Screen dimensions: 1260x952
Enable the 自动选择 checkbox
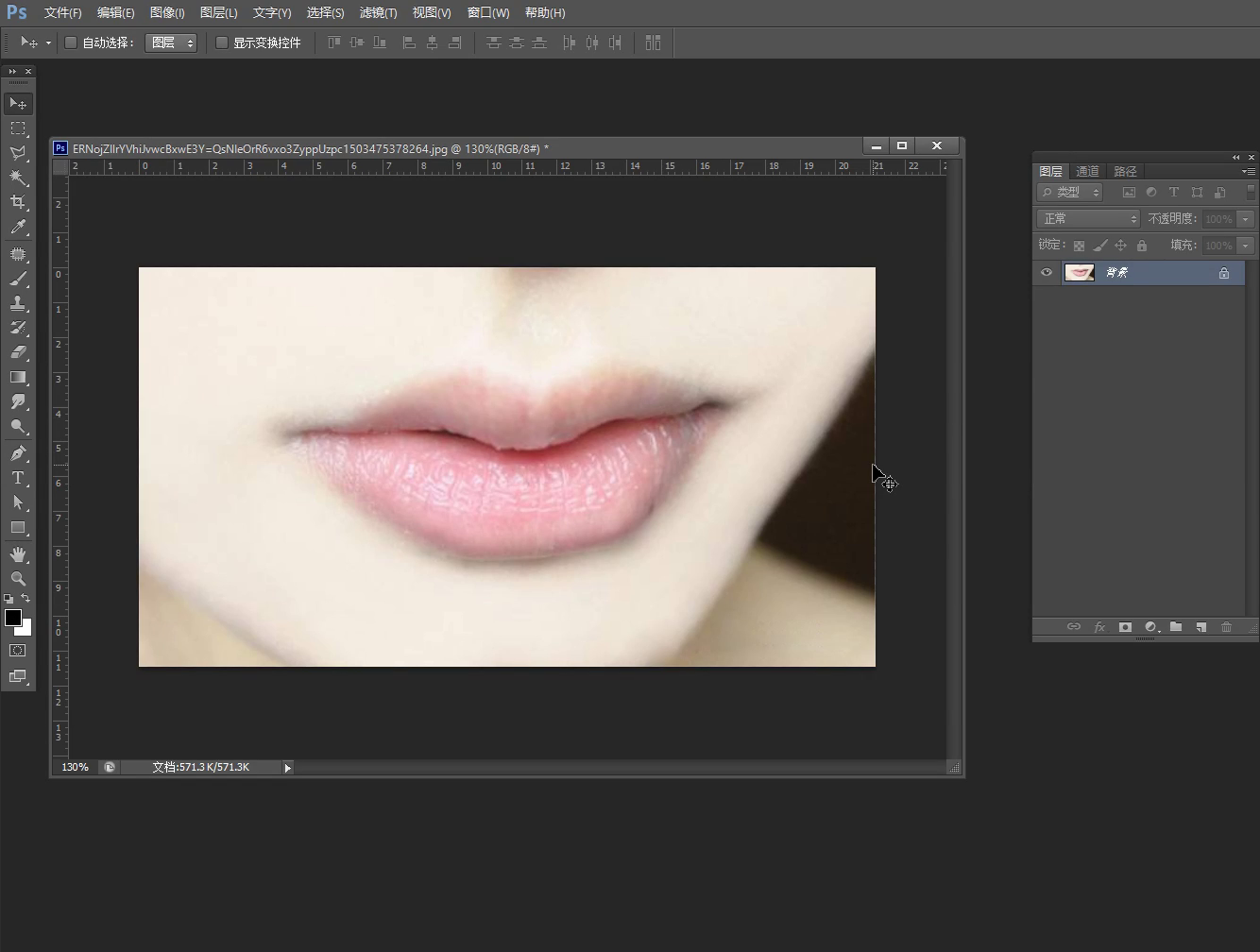71,42
